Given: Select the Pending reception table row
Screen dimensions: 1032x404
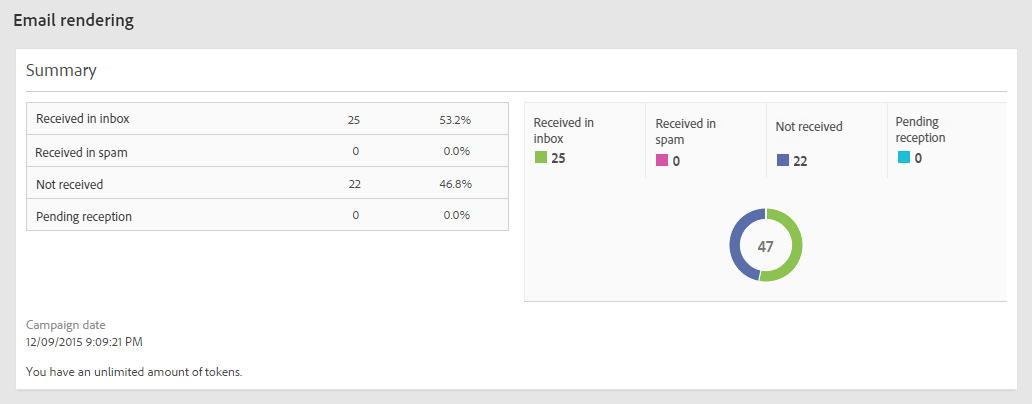Looking at the screenshot, I should coord(267,216).
